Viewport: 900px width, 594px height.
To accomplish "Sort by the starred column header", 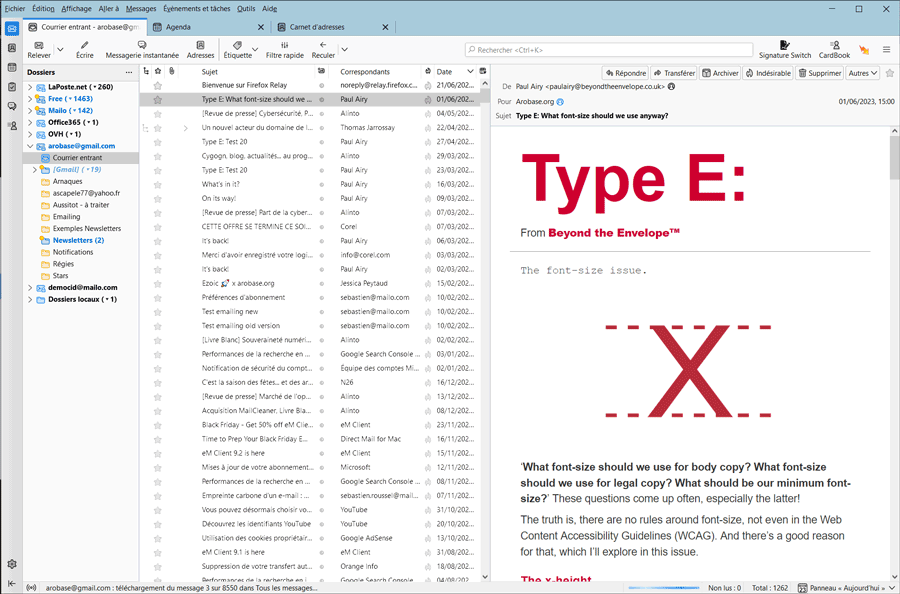I will click(158, 72).
